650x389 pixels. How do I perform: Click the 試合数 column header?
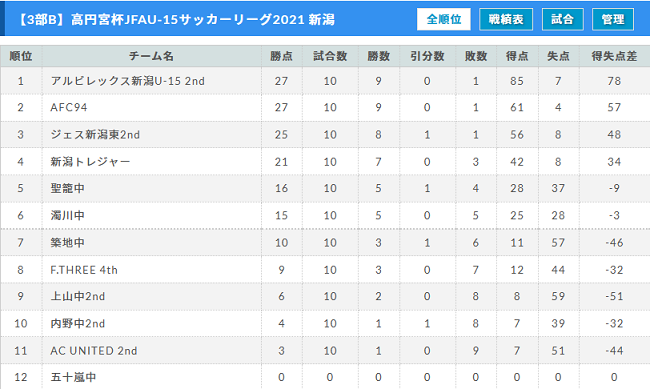coord(330,56)
